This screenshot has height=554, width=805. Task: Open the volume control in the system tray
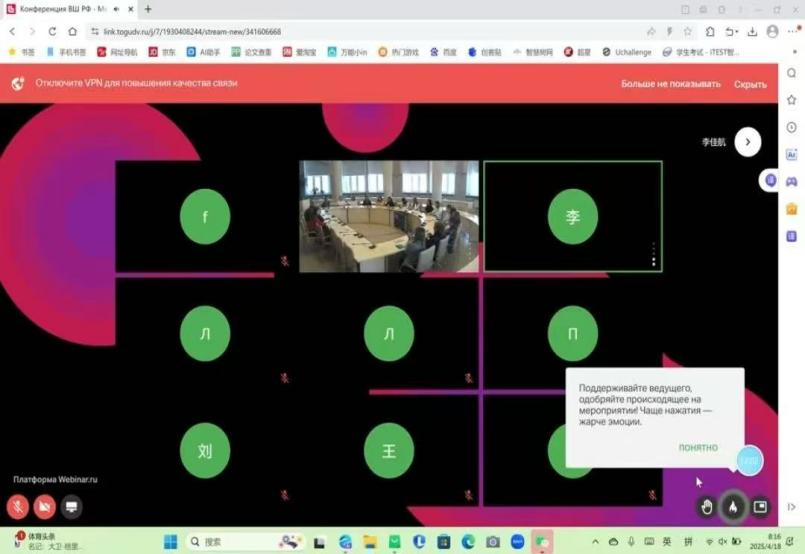722,542
